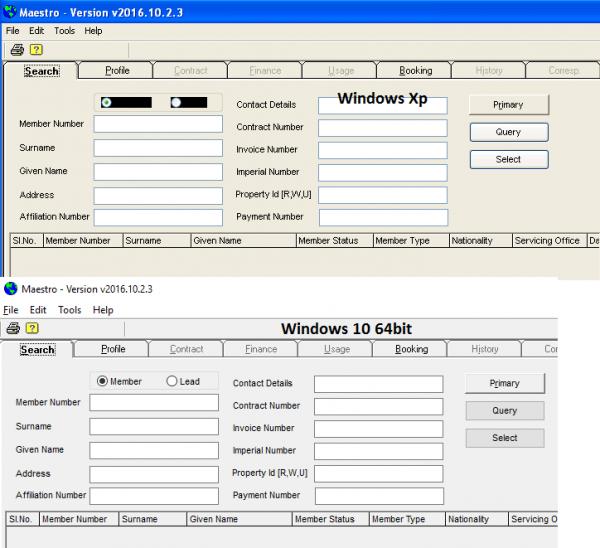Switch to Booking tab in Windows 10 window

tap(411, 349)
